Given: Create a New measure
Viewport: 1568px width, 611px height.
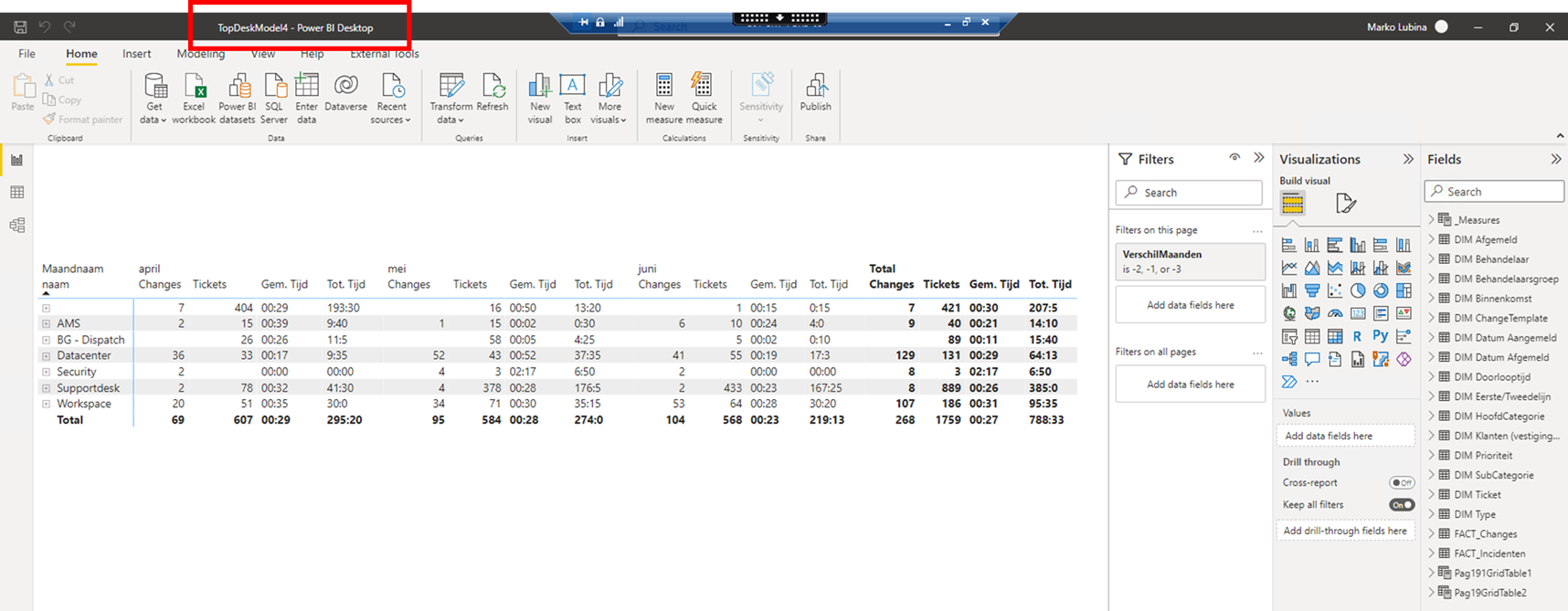Looking at the screenshot, I should [664, 99].
